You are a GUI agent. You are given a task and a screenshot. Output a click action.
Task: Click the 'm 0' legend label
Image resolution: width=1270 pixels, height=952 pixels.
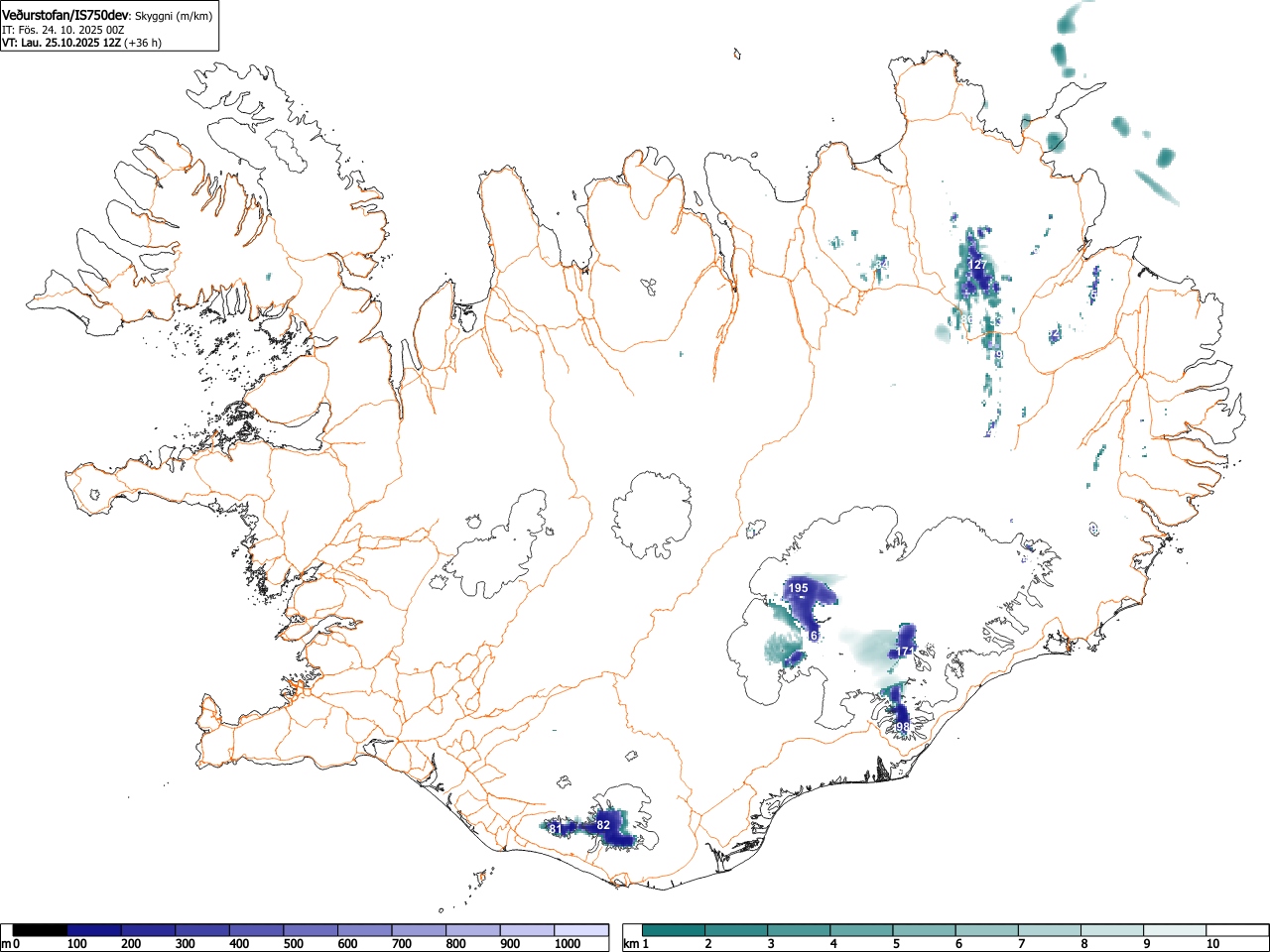click(x=11, y=944)
